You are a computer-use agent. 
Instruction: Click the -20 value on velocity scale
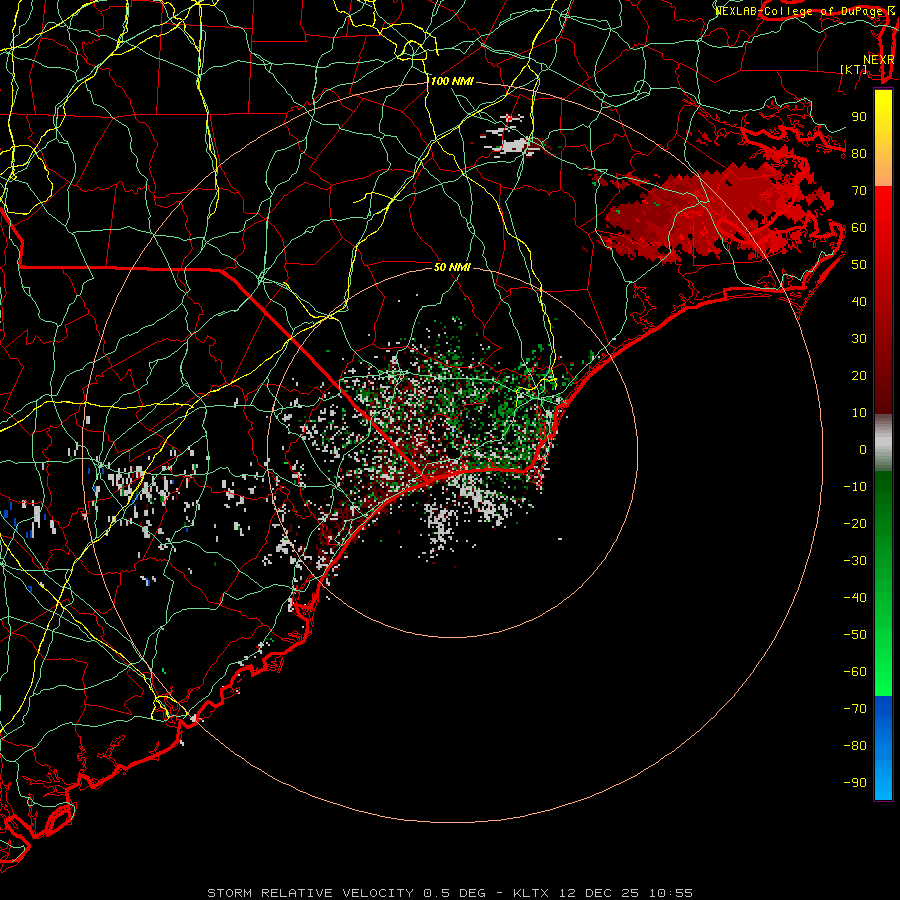tap(855, 524)
